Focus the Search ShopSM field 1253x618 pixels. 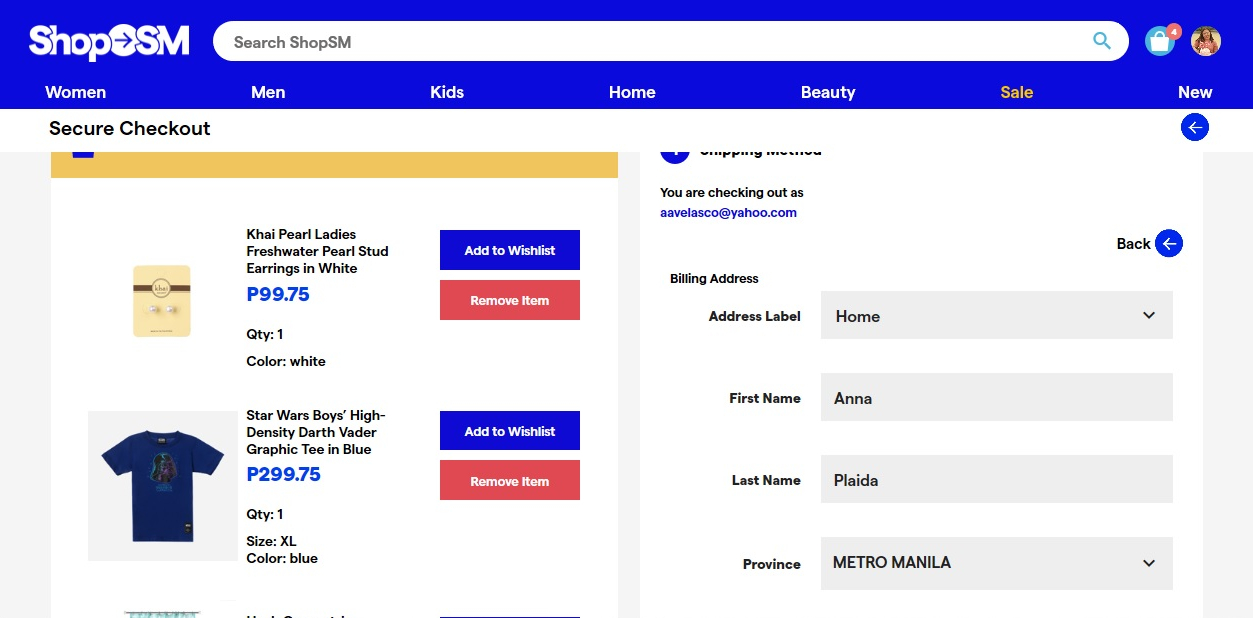[x=670, y=42]
